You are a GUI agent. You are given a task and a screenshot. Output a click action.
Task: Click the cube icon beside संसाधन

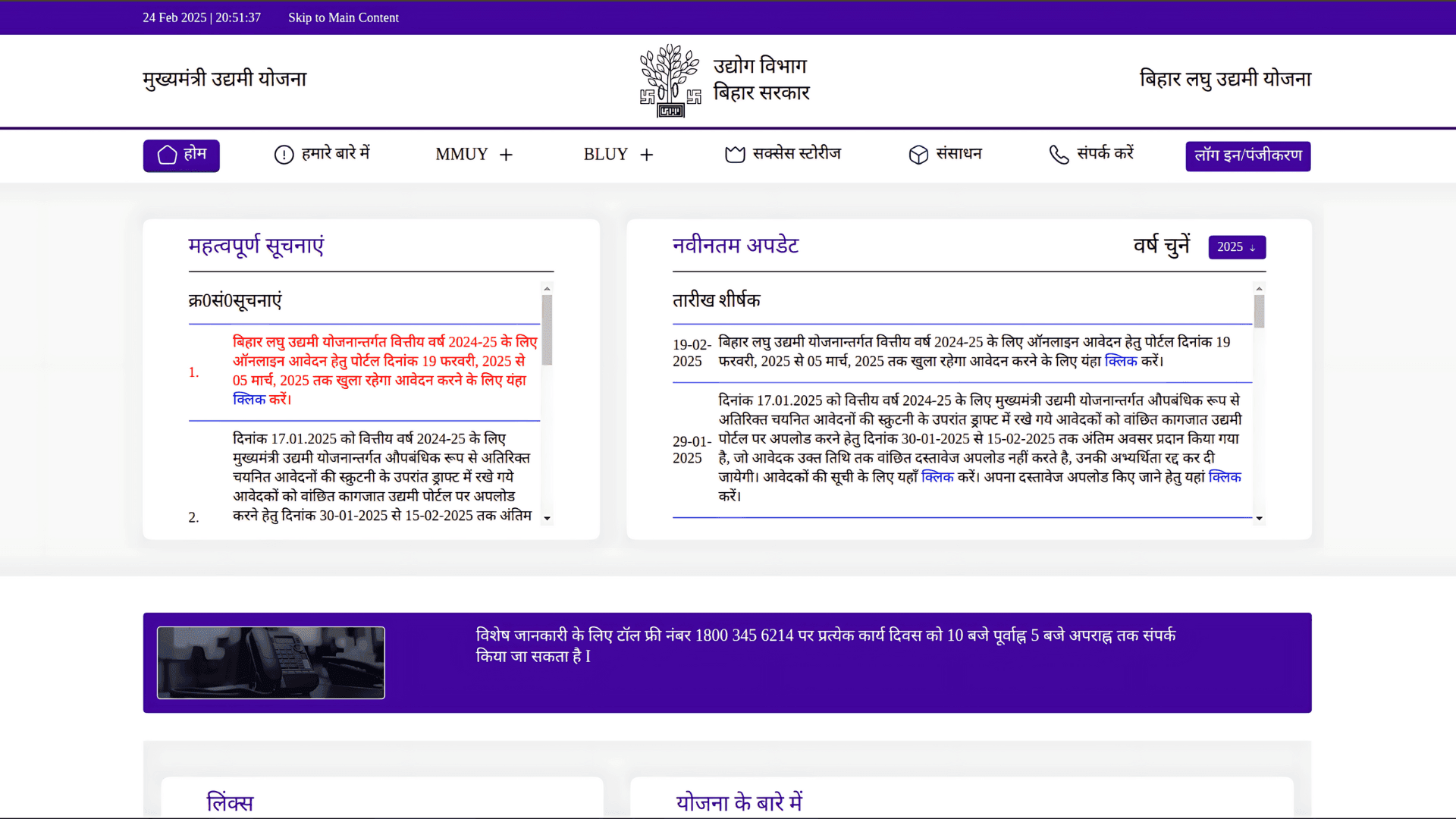(918, 155)
